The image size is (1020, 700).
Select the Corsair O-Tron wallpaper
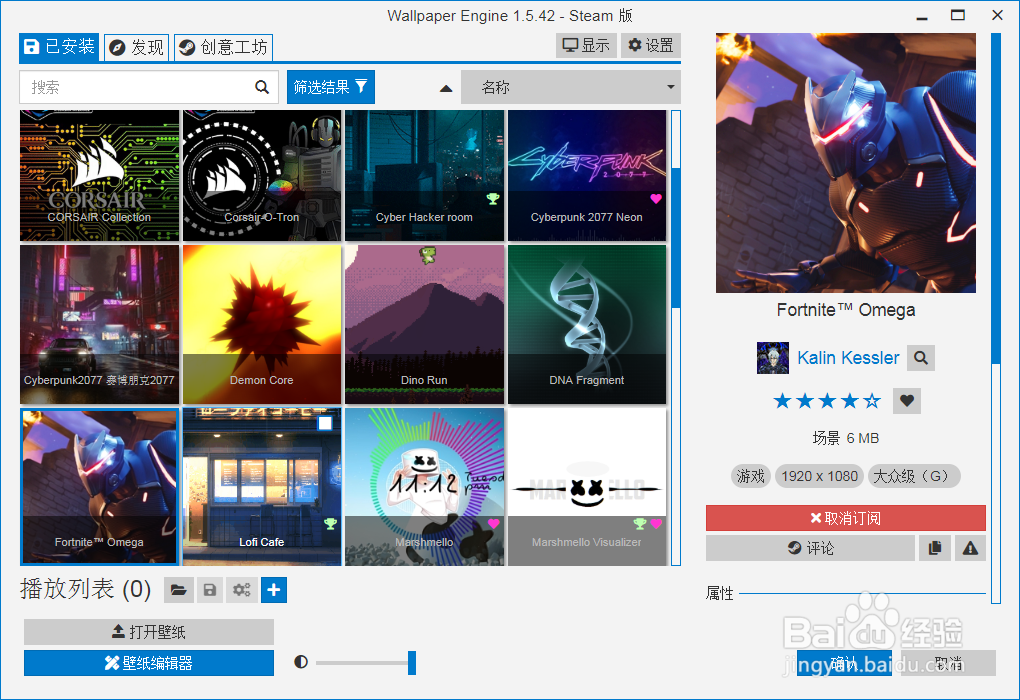pos(262,176)
